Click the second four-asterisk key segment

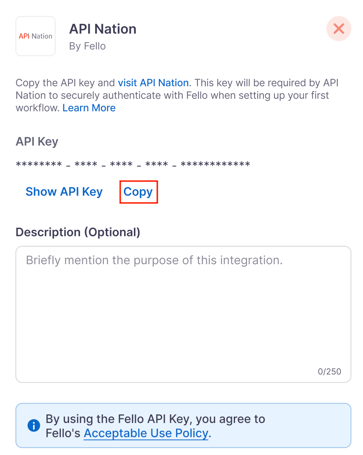[121, 164]
